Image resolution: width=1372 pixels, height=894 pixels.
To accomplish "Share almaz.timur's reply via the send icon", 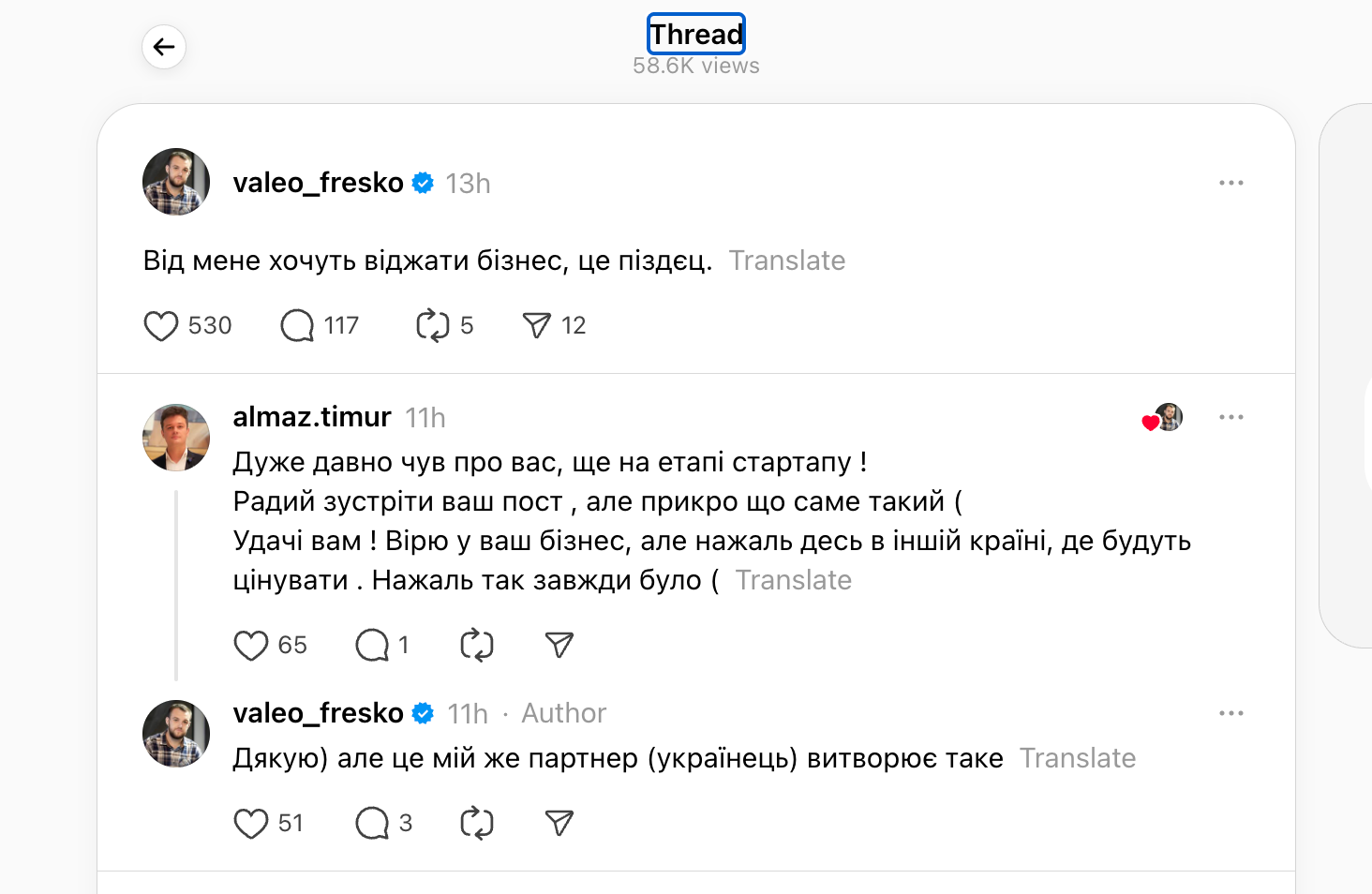I will pos(558,645).
